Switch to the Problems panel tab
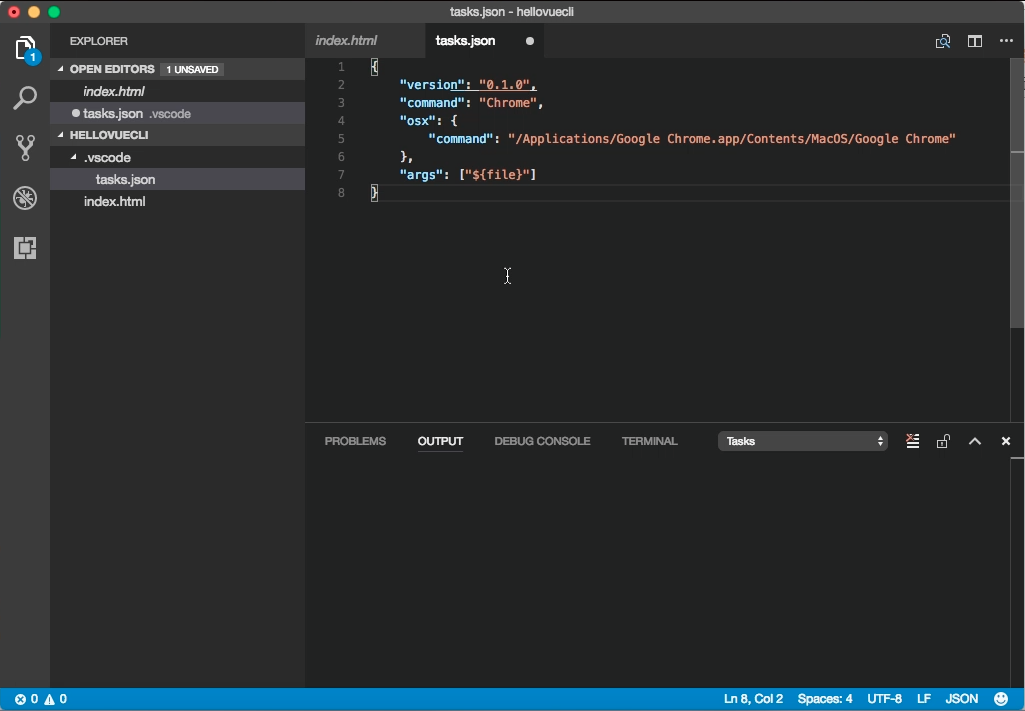The height and width of the screenshot is (711, 1025). click(x=355, y=441)
